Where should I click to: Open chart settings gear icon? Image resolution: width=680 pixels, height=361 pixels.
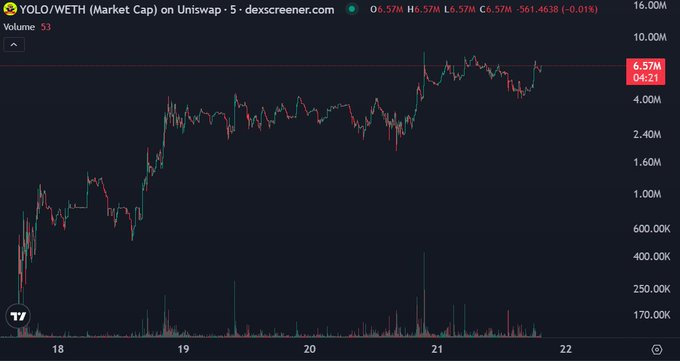[x=657, y=349]
